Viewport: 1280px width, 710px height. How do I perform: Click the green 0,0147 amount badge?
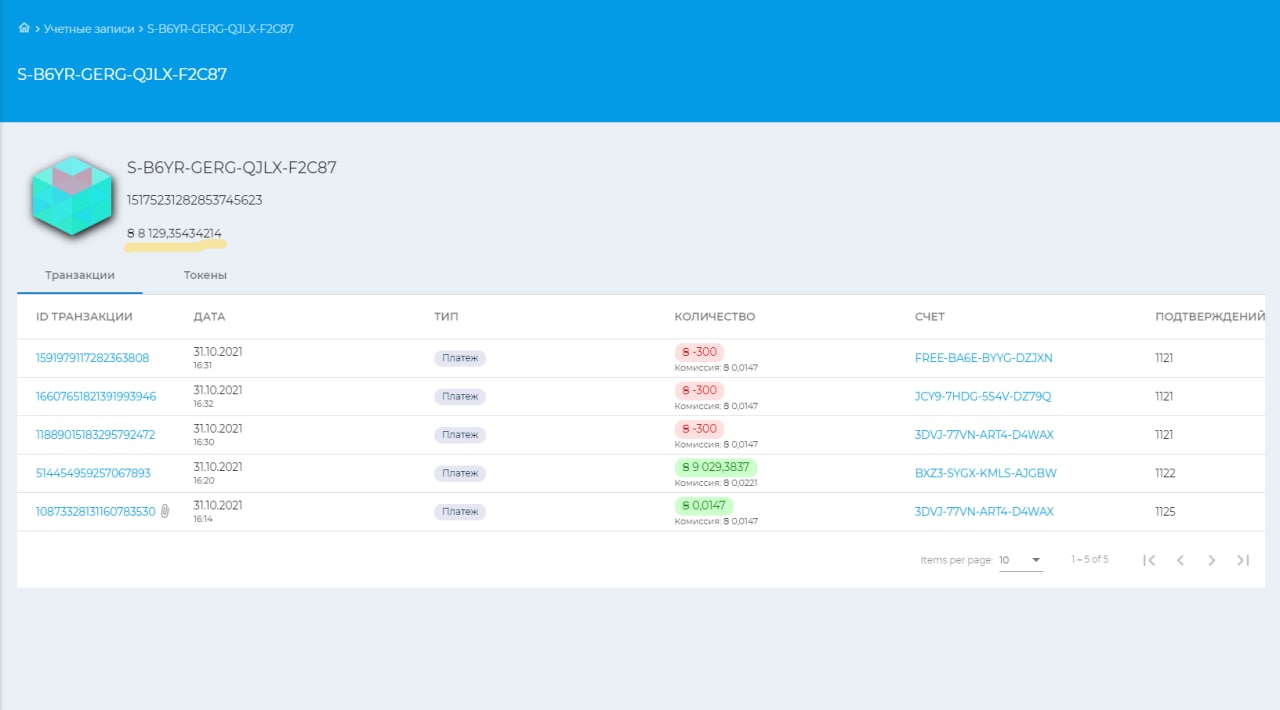tap(704, 505)
